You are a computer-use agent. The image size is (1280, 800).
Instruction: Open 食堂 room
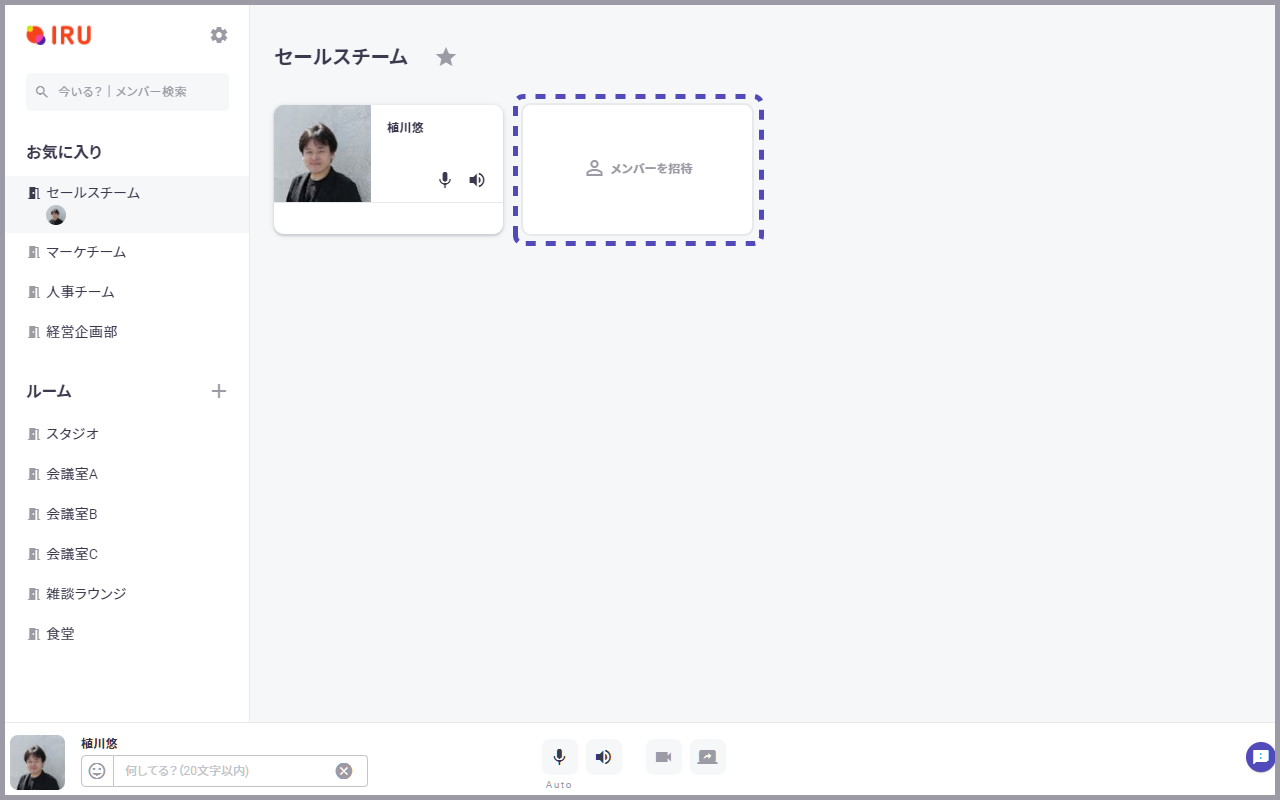pyautogui.click(x=127, y=634)
